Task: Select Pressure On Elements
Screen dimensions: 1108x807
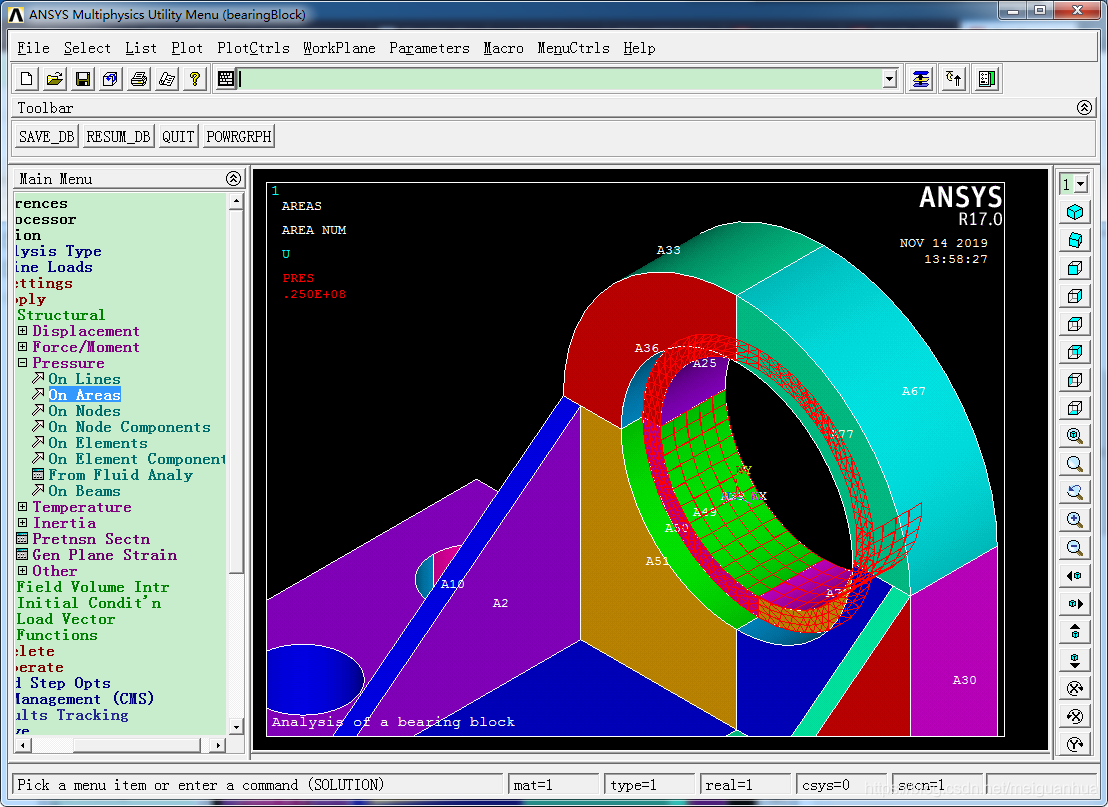Action: coord(98,443)
